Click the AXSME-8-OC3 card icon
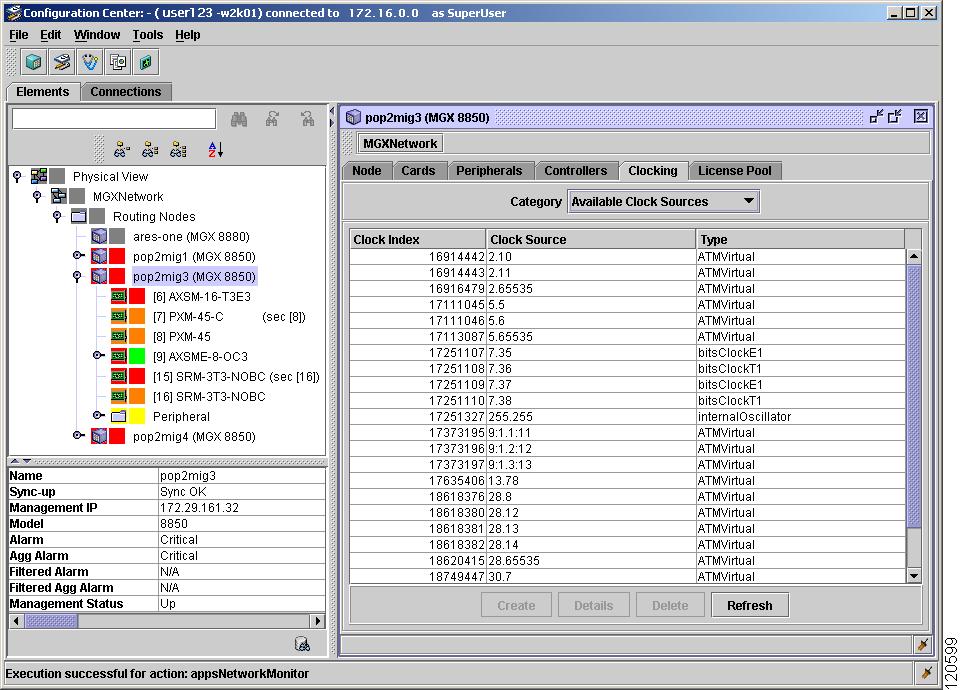The image size is (962, 690). tap(119, 356)
